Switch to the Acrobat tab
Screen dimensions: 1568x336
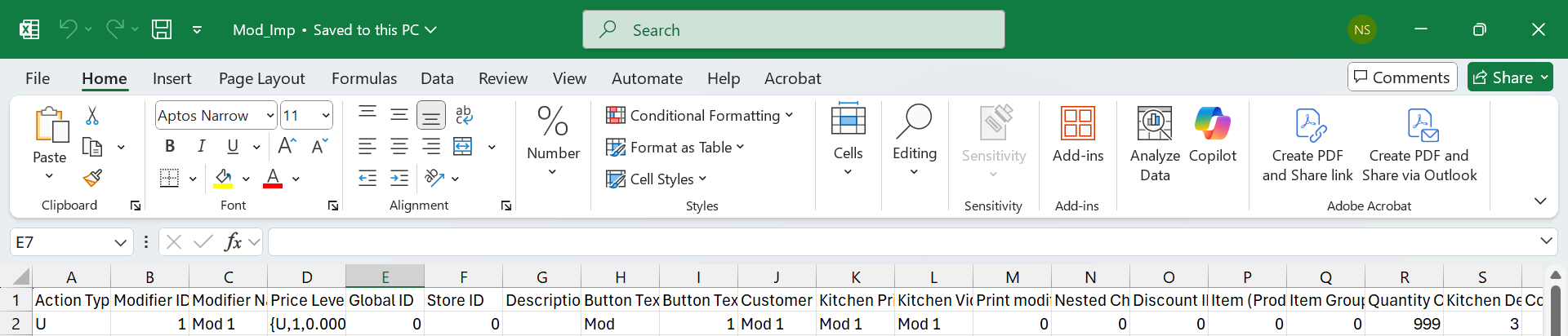click(792, 78)
